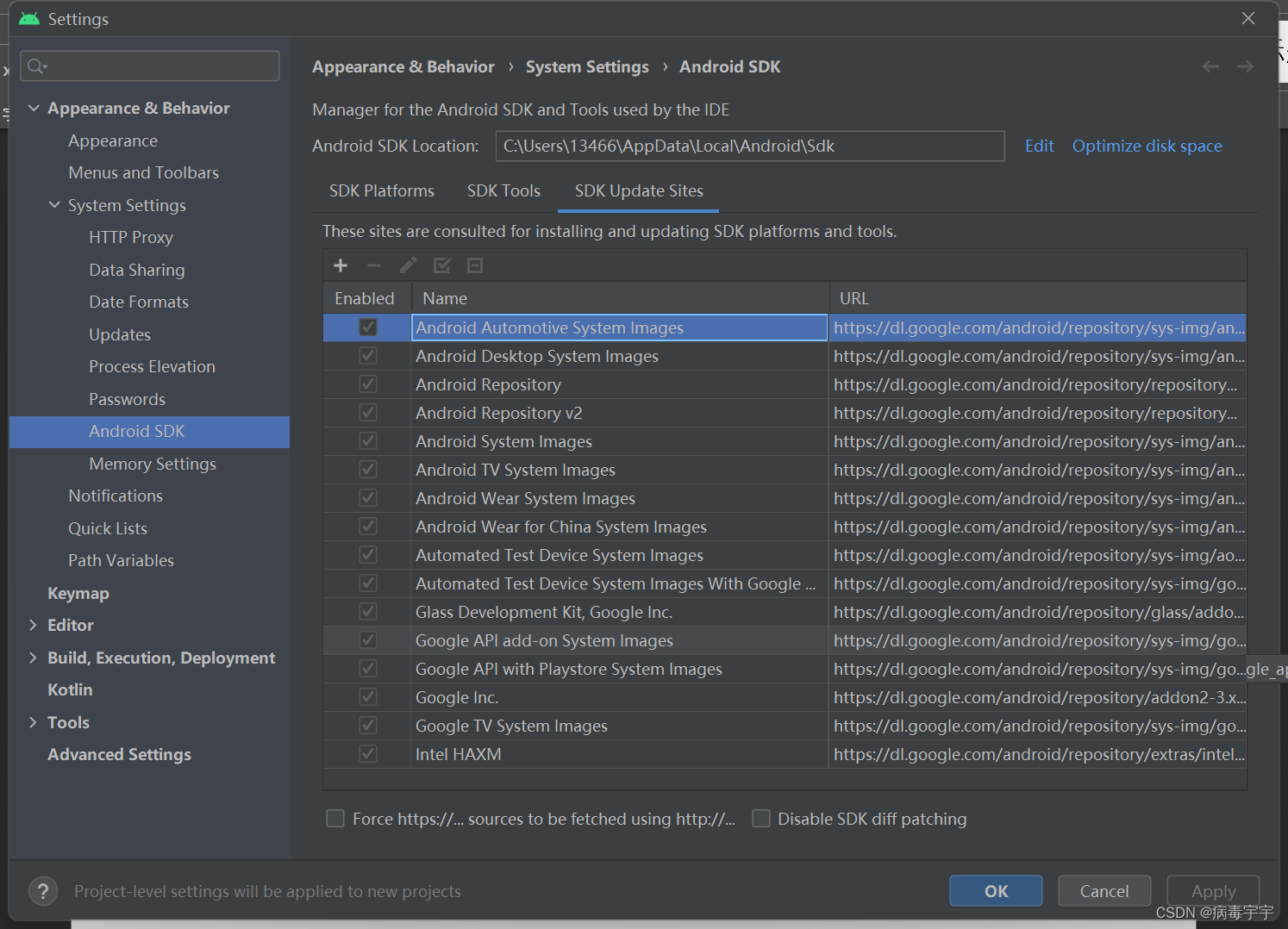The width and height of the screenshot is (1288, 929).
Task: Close the Settings dialog
Action: tap(1248, 18)
